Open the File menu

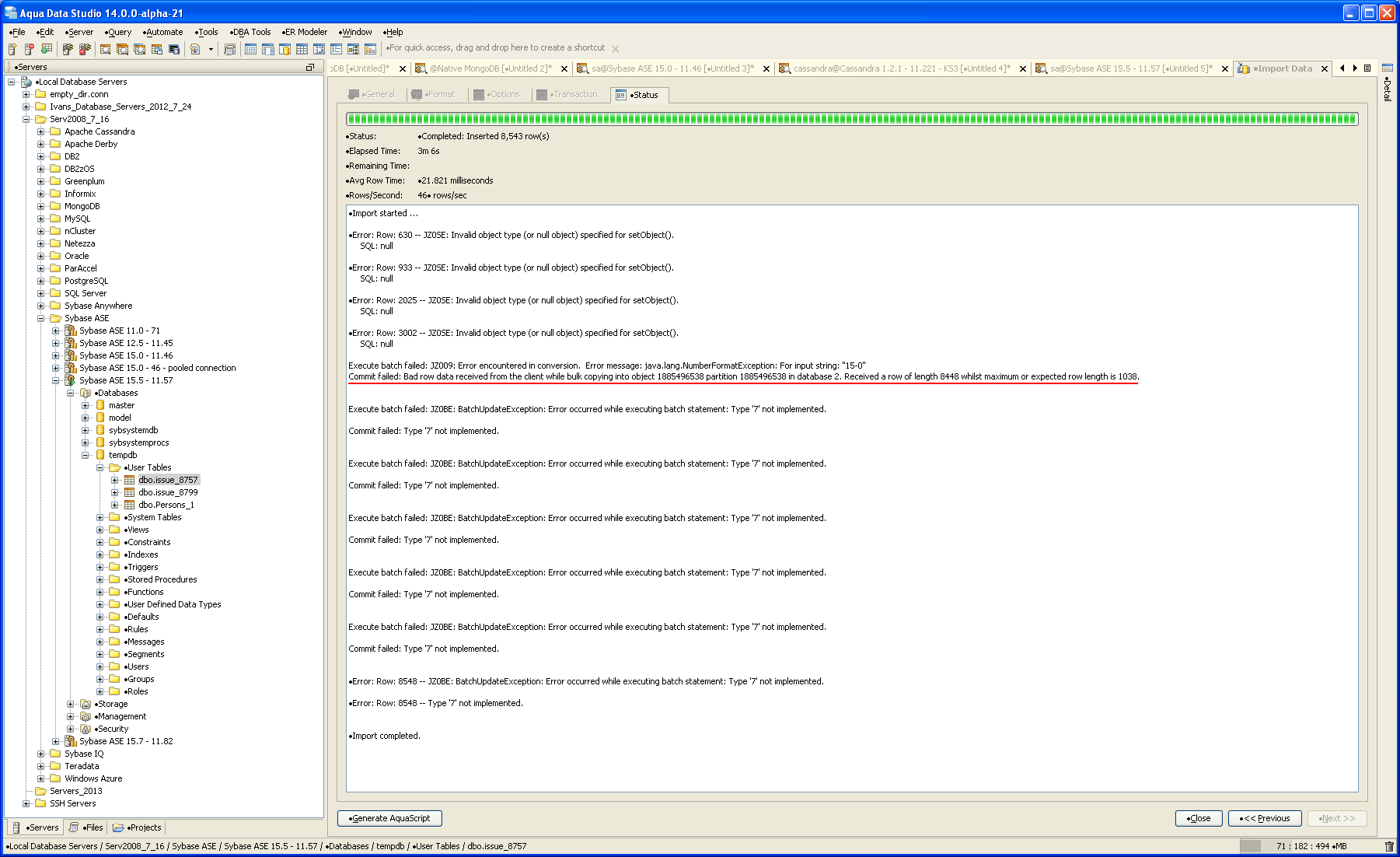tap(17, 32)
